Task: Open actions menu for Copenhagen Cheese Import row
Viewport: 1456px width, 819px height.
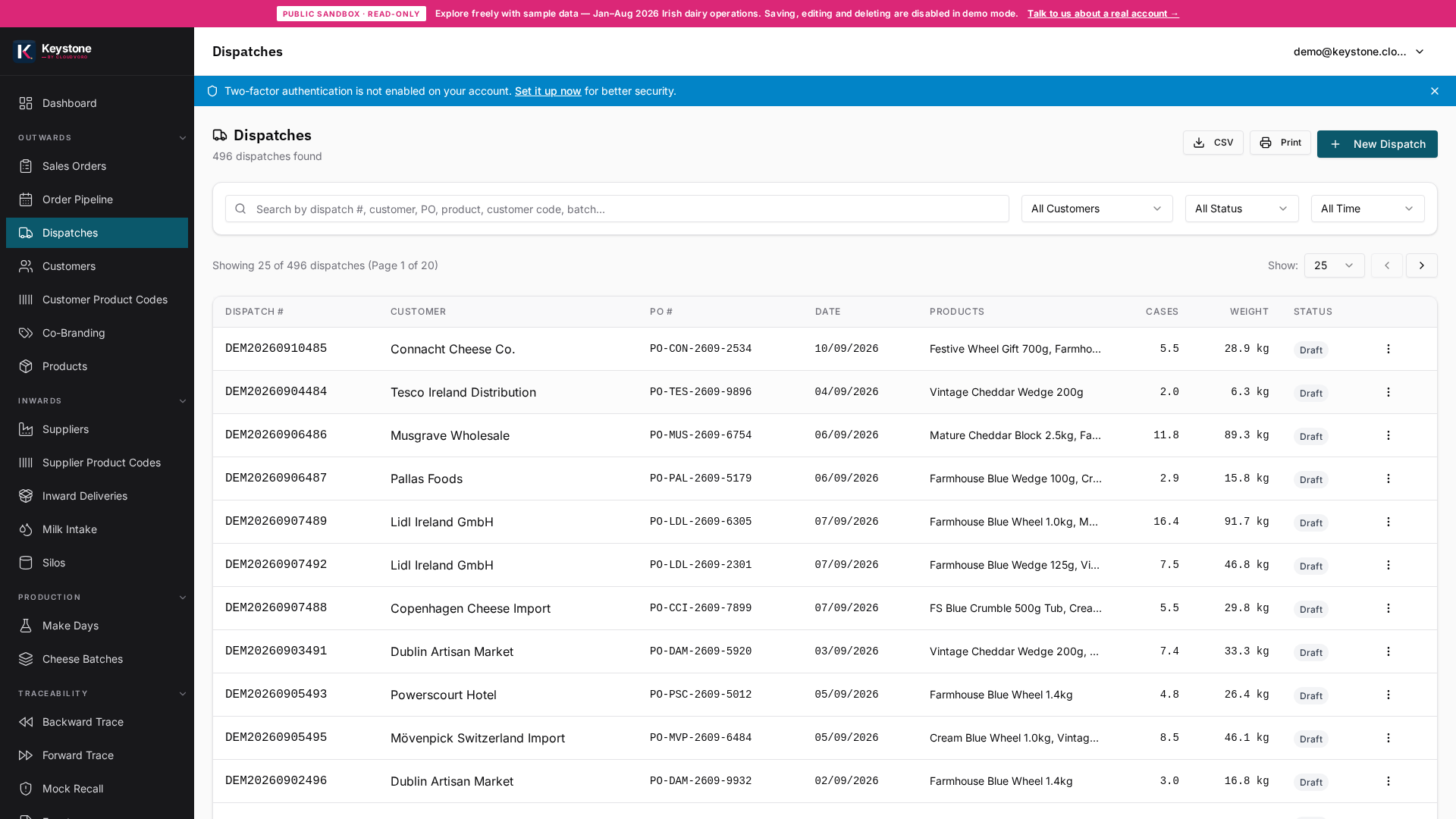Action: [x=1388, y=608]
